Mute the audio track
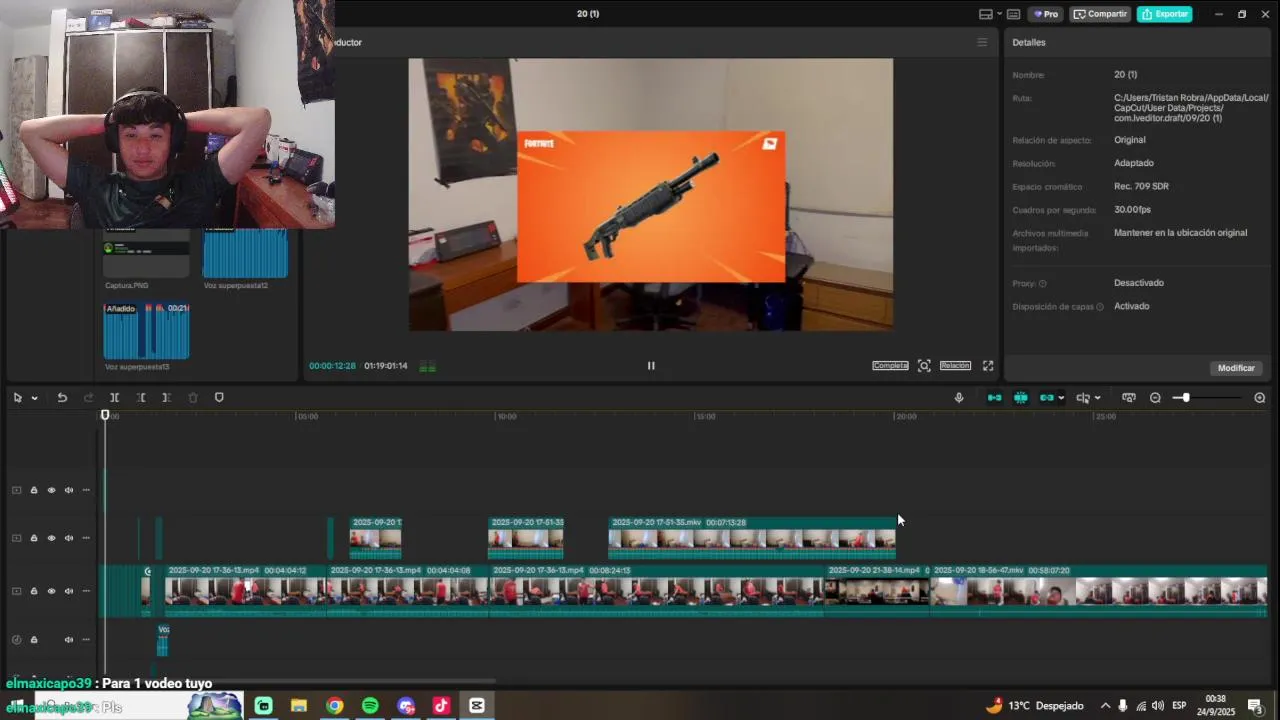1280x720 pixels. click(x=69, y=640)
